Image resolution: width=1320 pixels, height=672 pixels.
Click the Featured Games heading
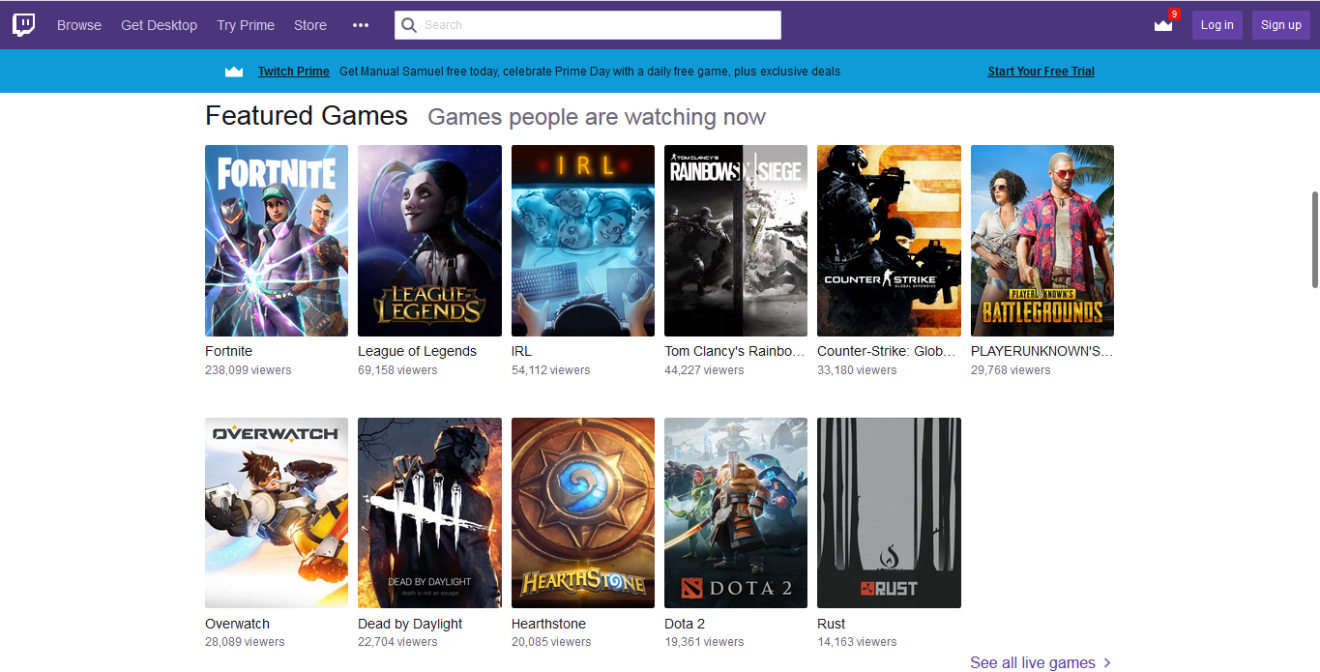[306, 116]
